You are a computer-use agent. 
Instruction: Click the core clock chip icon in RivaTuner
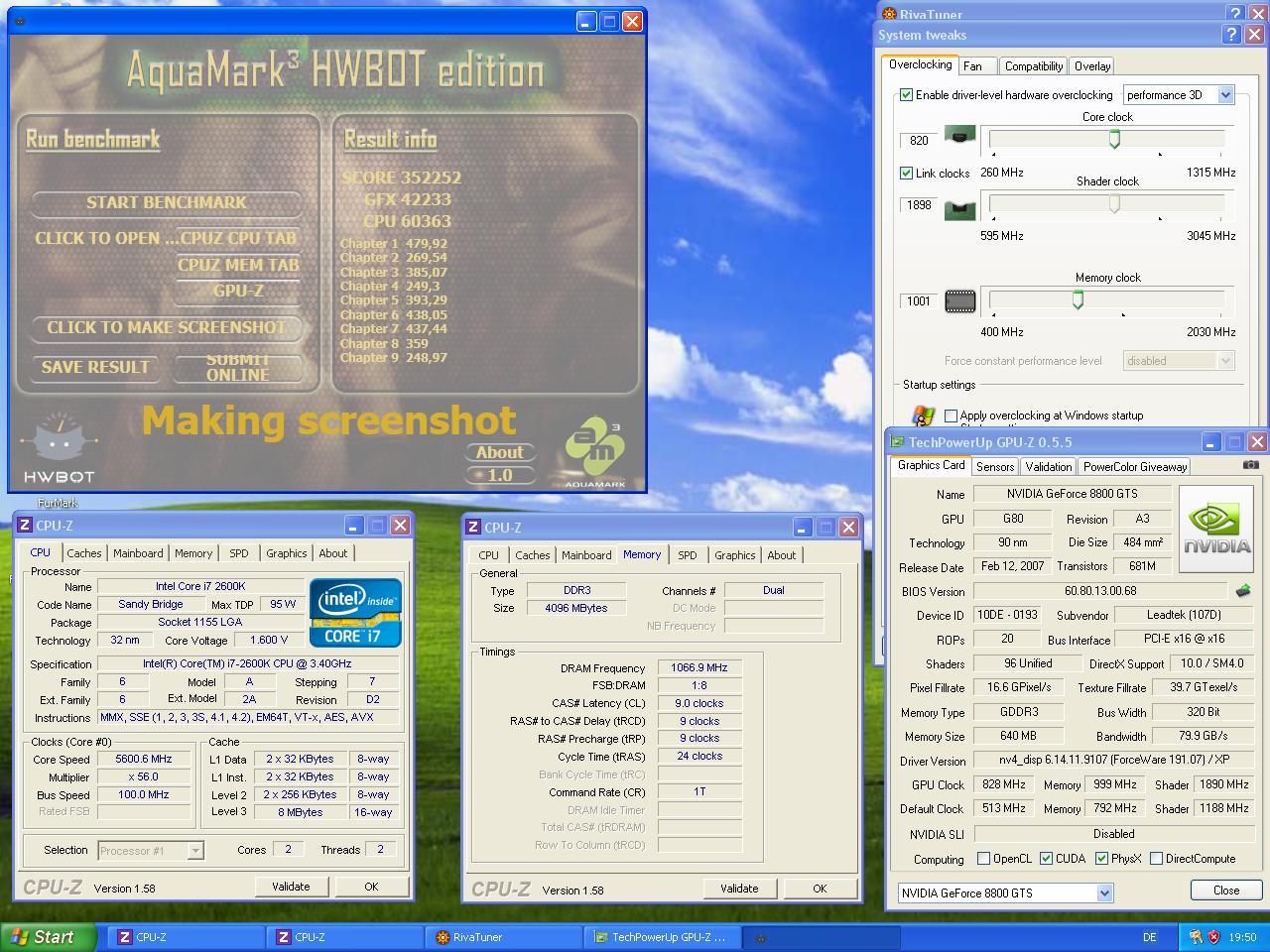tap(959, 135)
